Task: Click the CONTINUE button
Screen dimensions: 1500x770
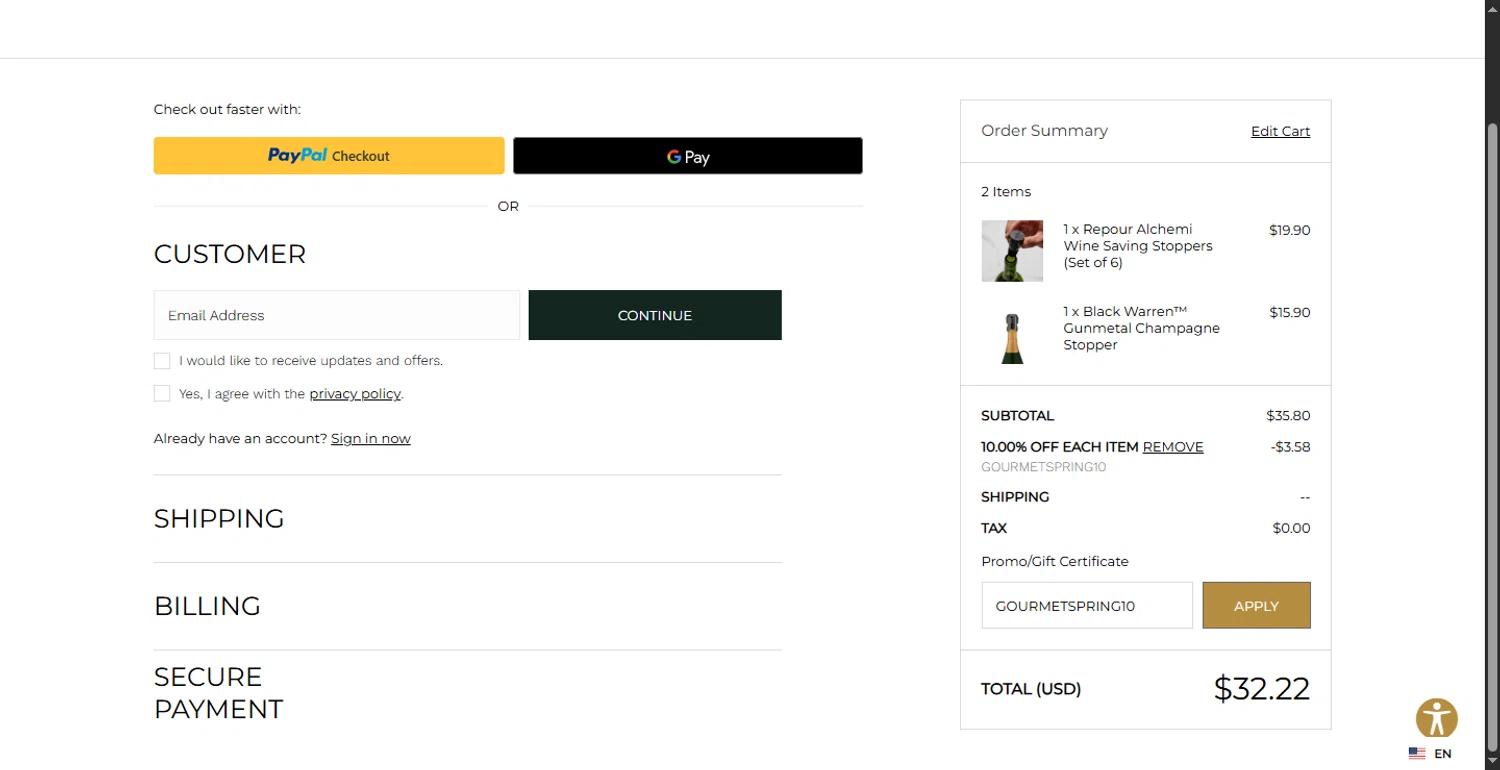Action: 655,315
